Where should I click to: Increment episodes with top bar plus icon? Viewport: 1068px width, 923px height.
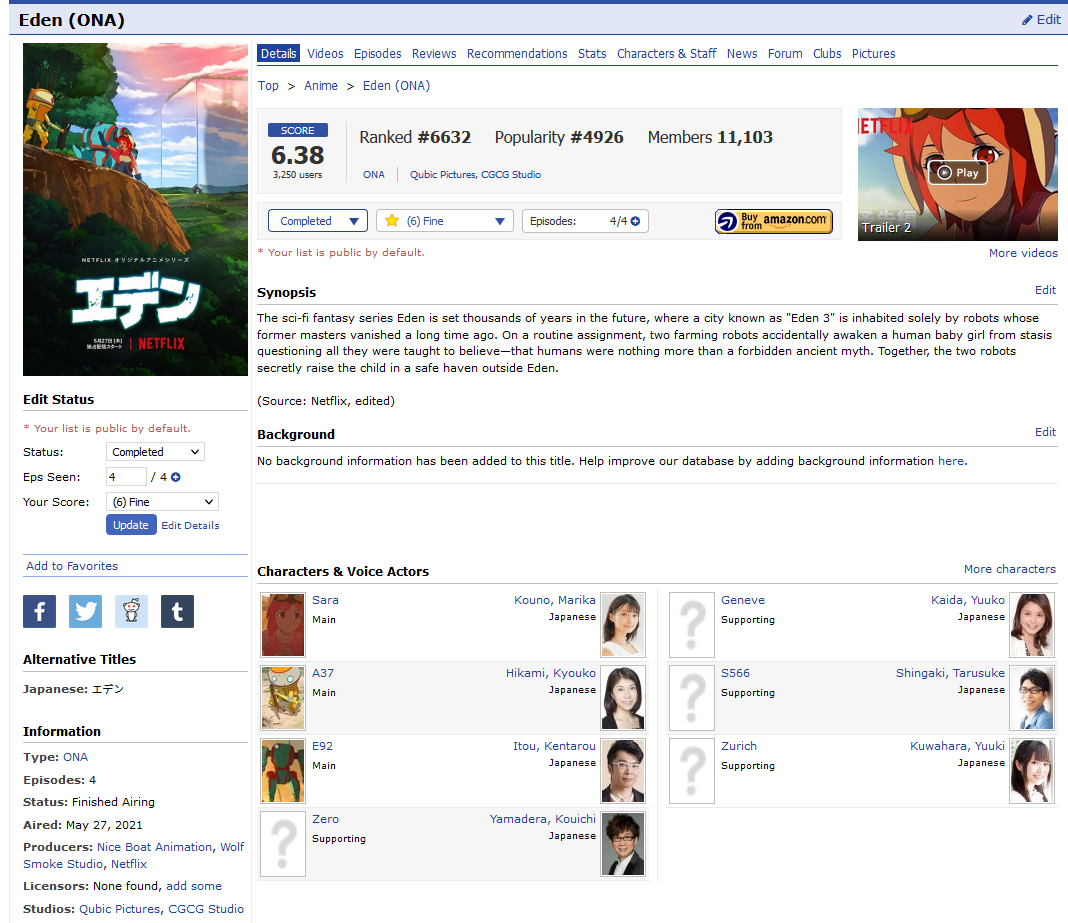[x=635, y=221]
